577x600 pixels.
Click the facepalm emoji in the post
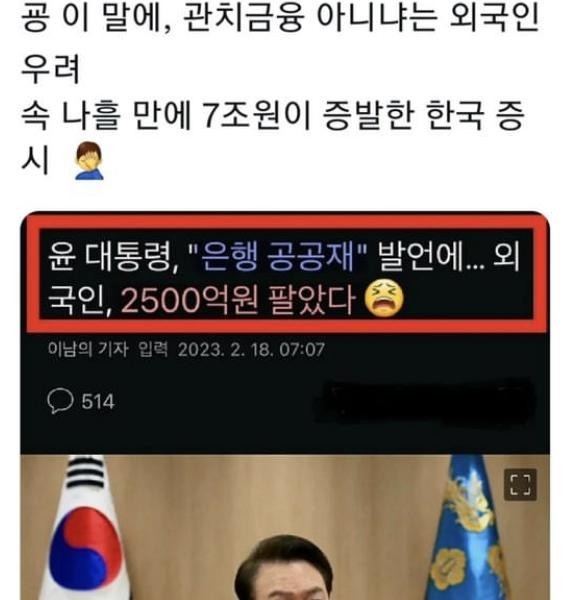click(x=89, y=161)
